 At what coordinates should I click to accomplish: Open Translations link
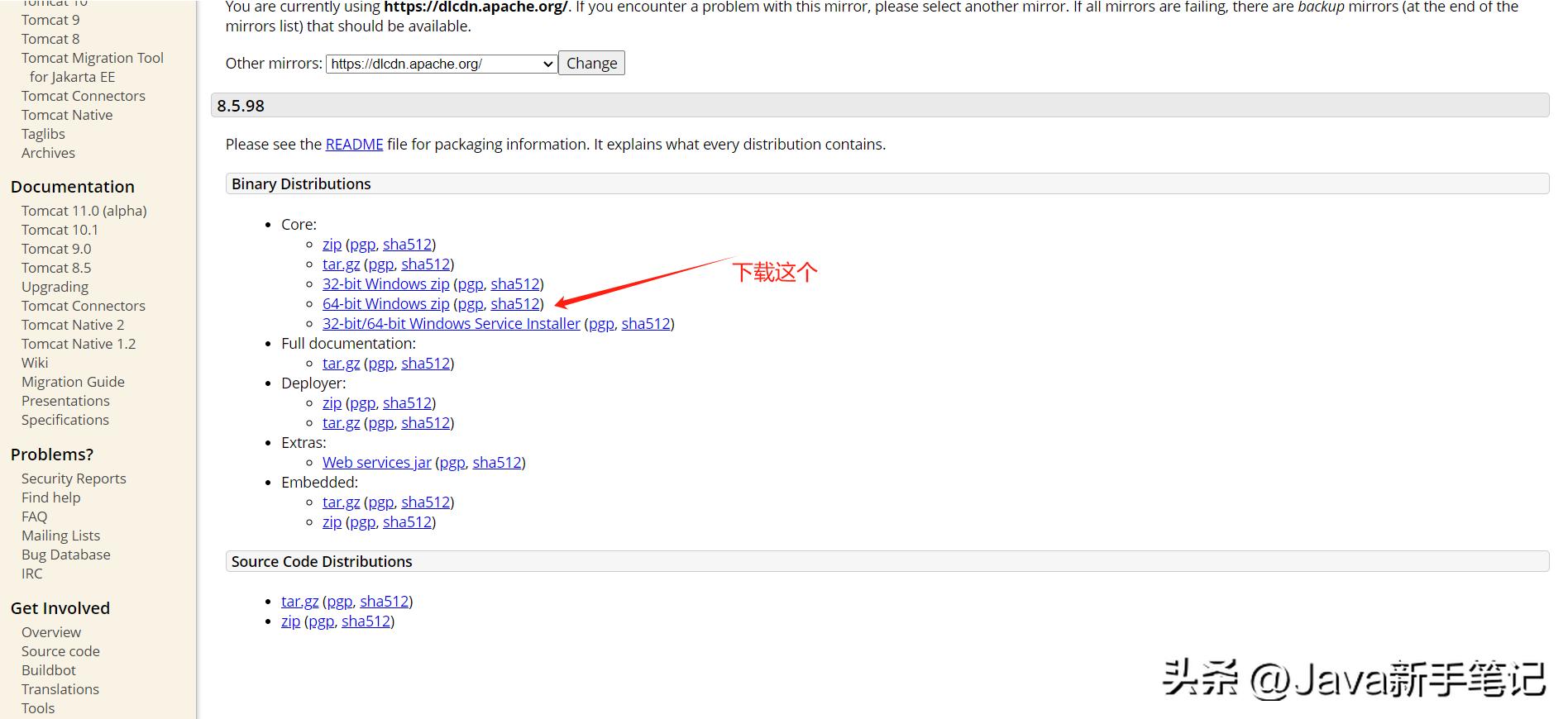click(60, 689)
